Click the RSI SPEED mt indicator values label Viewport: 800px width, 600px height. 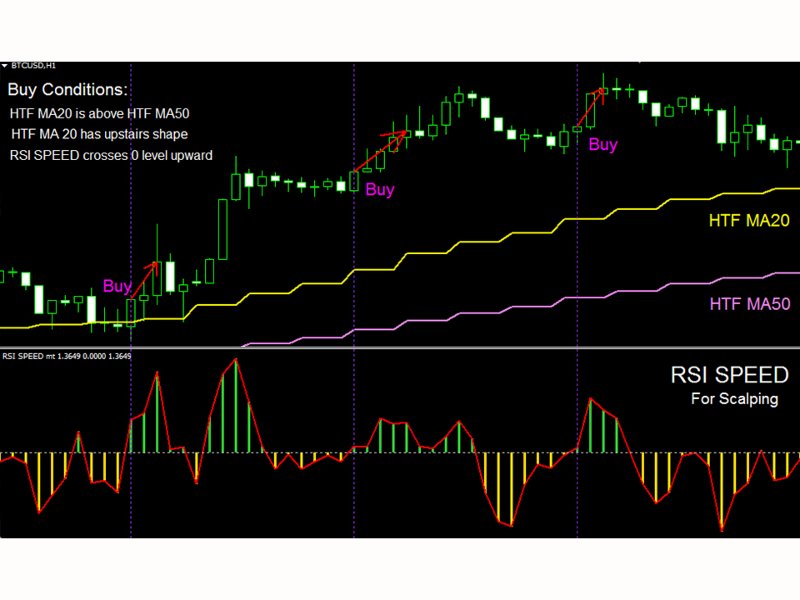point(67,356)
